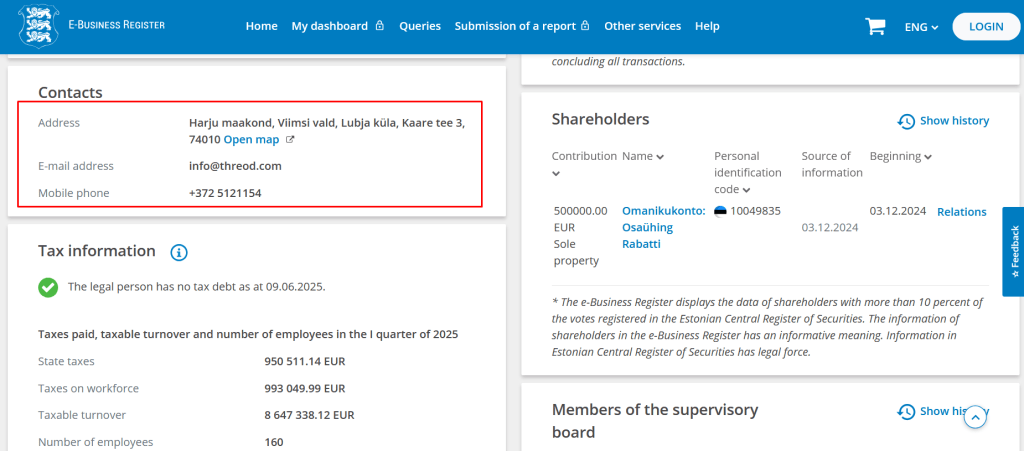Go to the Home menu item

(x=261, y=26)
